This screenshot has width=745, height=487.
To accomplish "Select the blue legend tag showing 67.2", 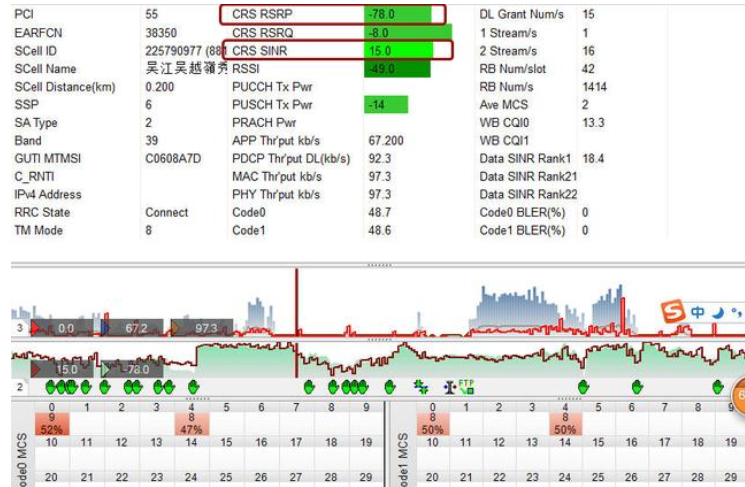I will pos(132,328).
